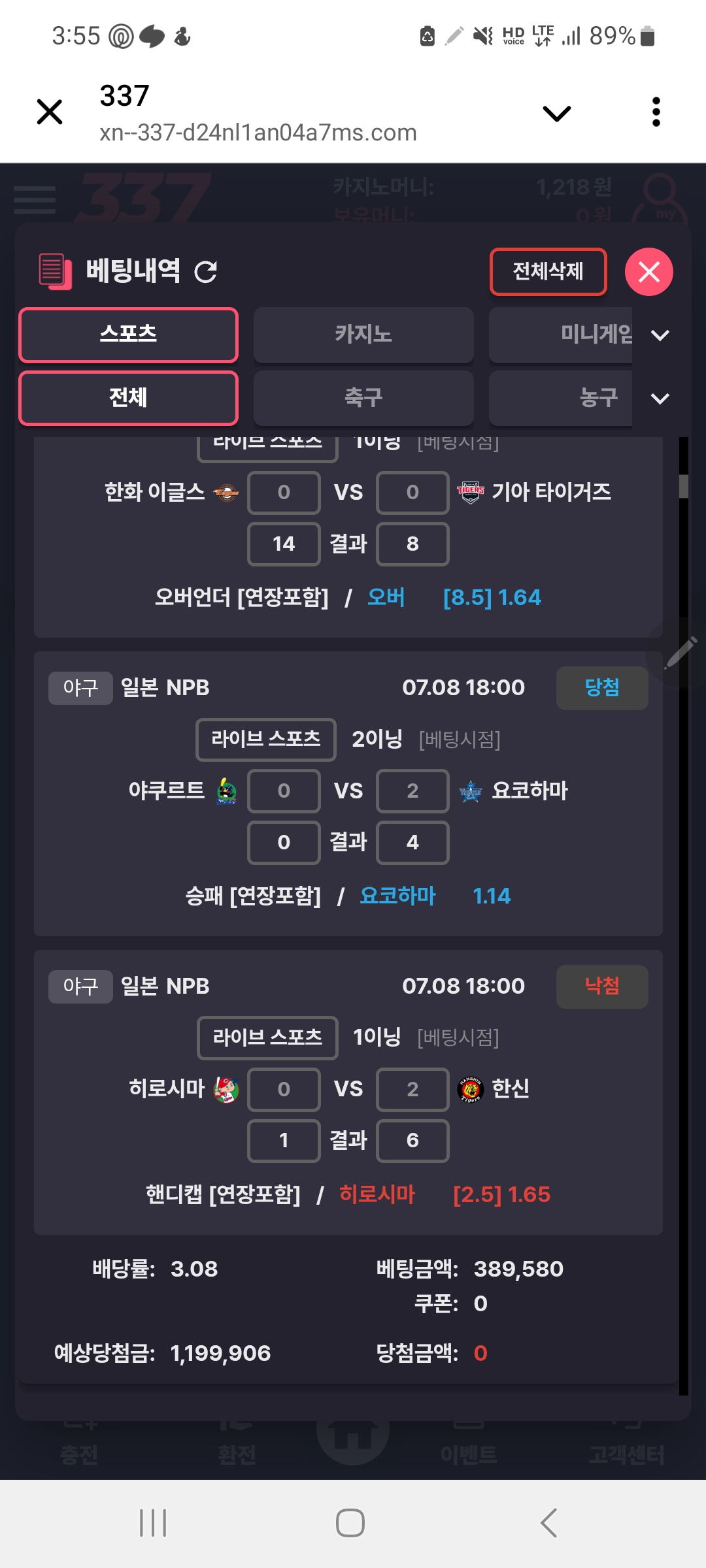Viewport: 706px width, 1568px height.
Task: Open the browser three-dot menu
Action: [656, 112]
